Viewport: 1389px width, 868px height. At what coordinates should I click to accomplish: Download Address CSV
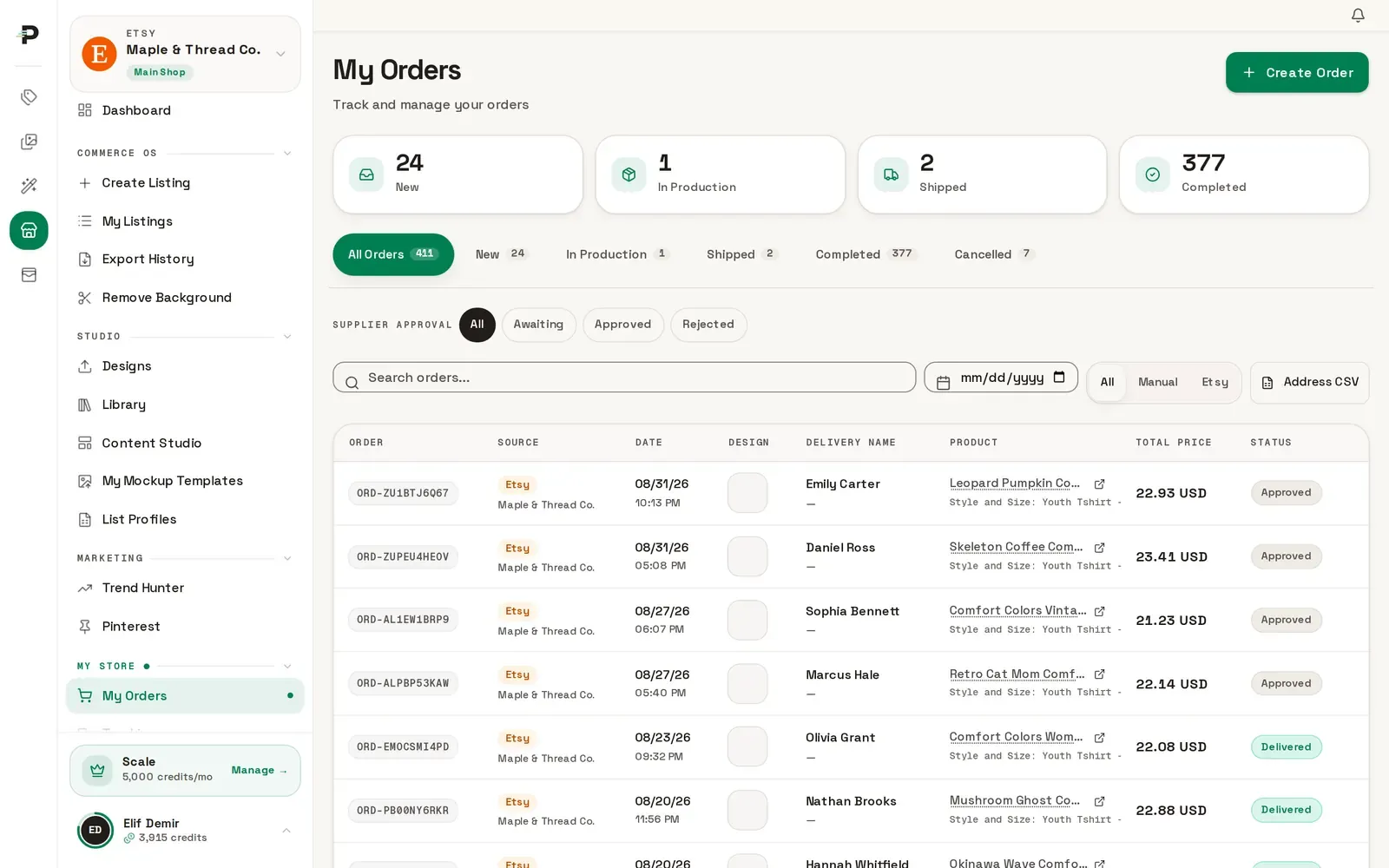(1309, 383)
